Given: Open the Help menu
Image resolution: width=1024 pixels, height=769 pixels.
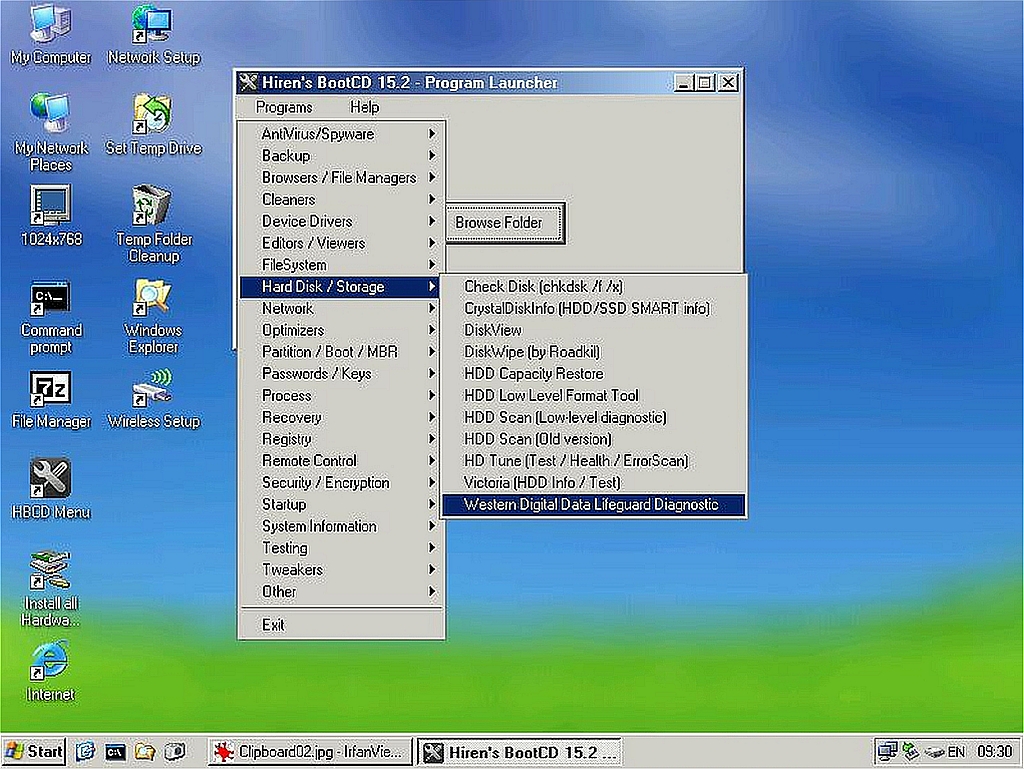Looking at the screenshot, I should (364, 107).
